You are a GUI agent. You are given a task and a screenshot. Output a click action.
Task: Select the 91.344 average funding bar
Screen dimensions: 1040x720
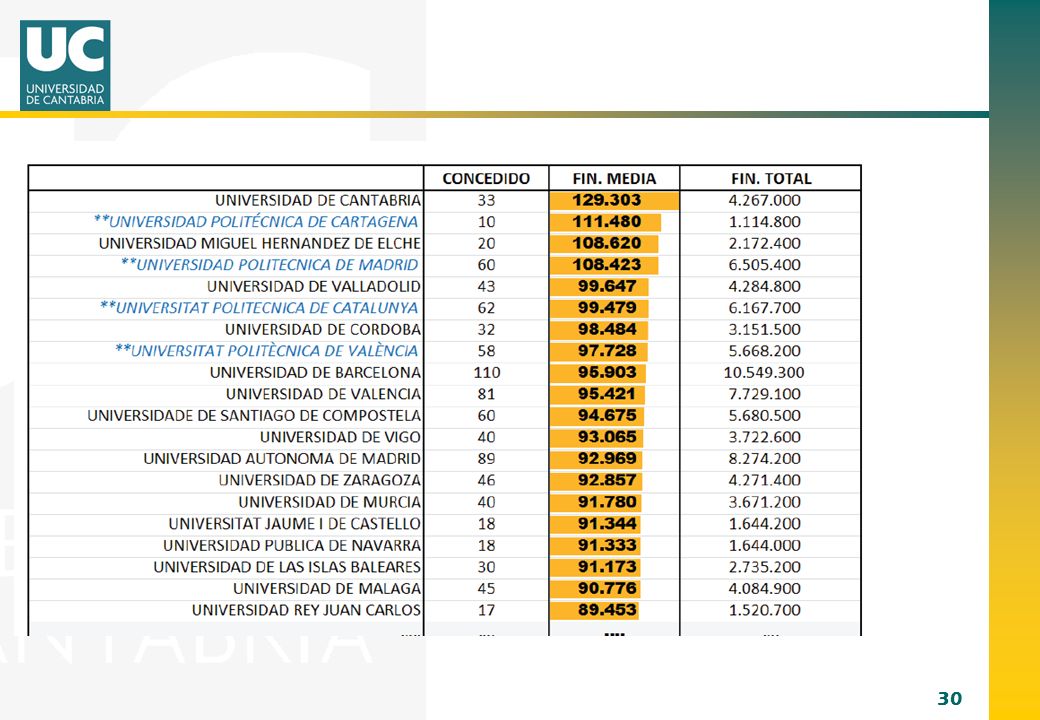point(596,524)
